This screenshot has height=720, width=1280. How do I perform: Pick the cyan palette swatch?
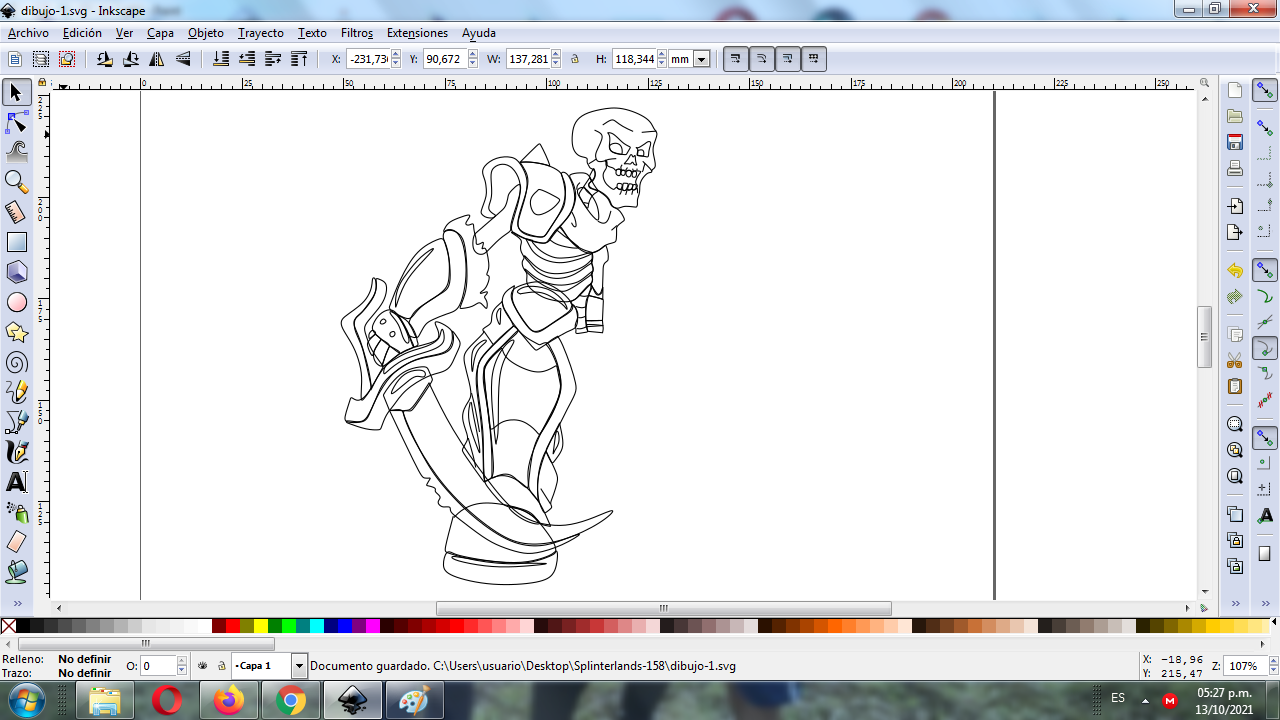[317, 626]
